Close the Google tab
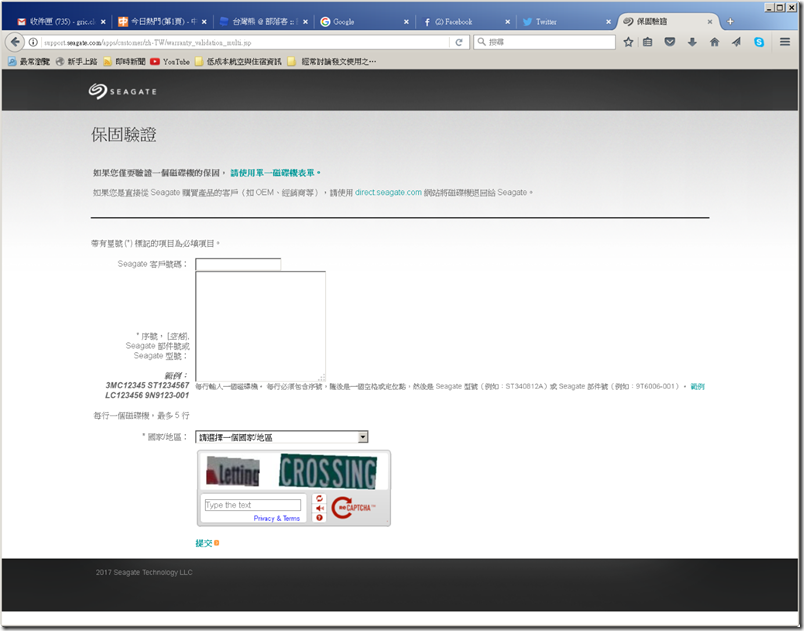Viewport: 804px width, 631px height. (x=406, y=22)
